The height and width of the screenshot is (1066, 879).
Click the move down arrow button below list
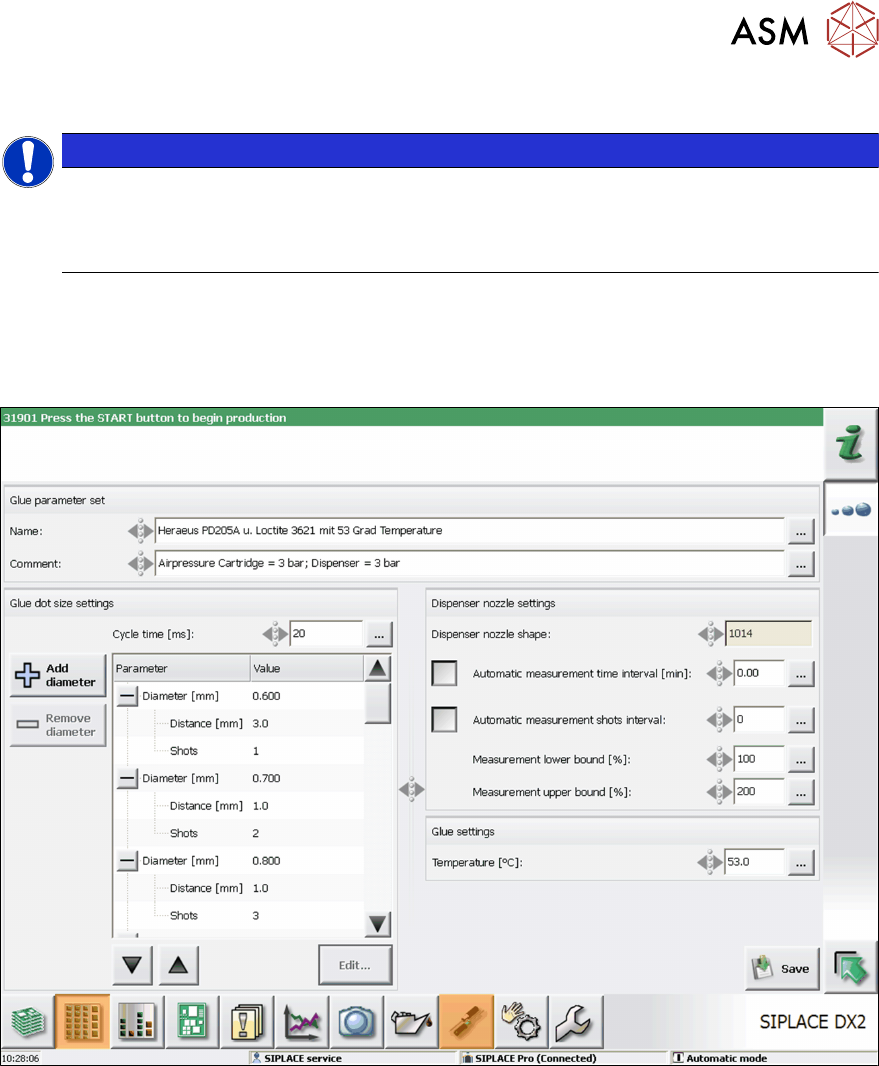132,965
